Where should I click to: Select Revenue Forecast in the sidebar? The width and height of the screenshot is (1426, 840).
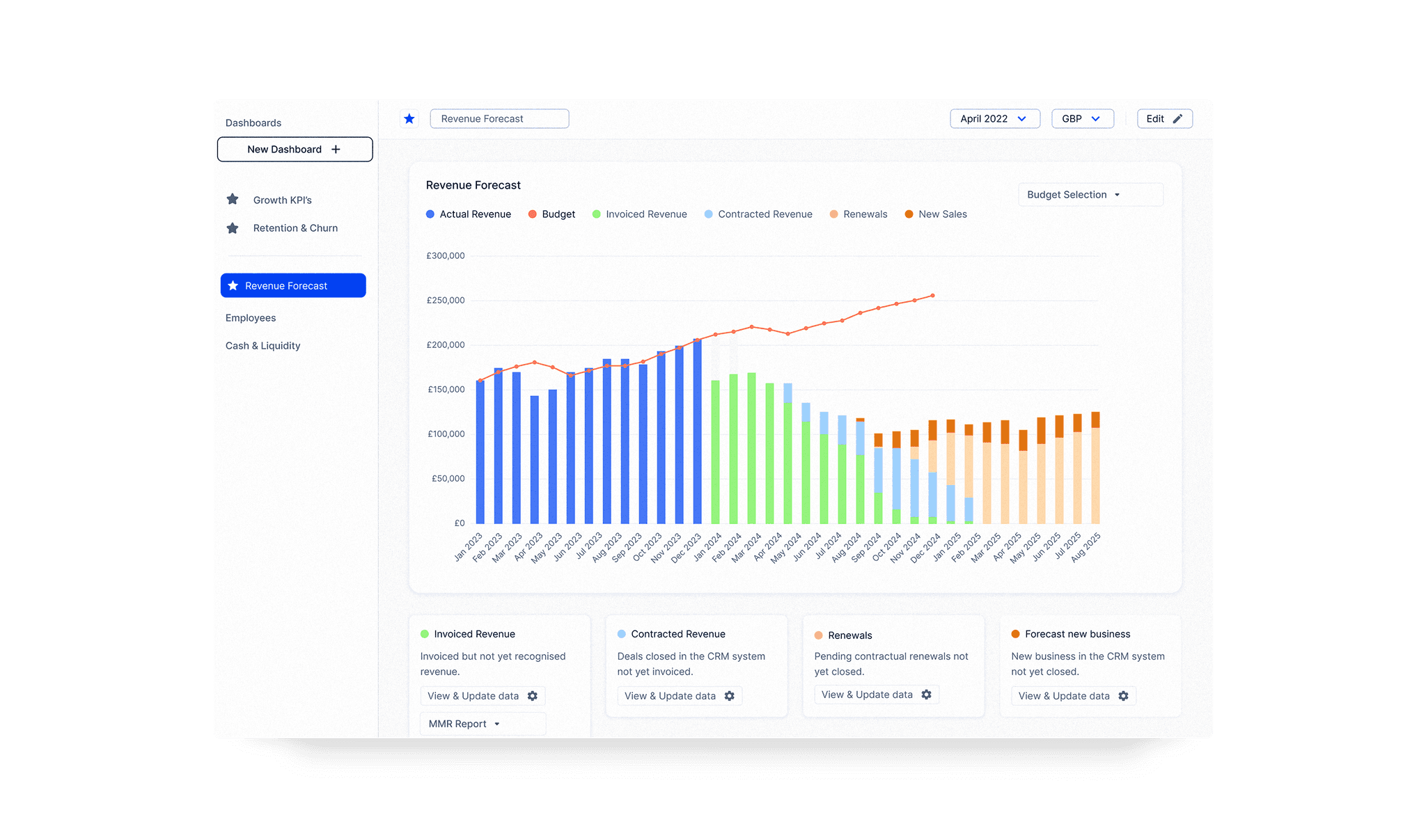tap(293, 285)
